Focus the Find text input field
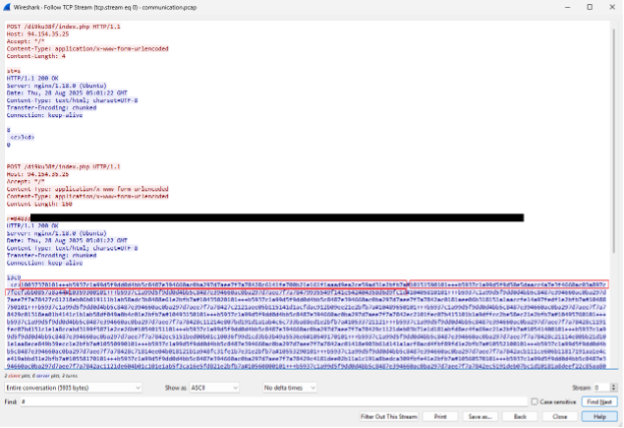624x428 pixels. [x=274, y=402]
